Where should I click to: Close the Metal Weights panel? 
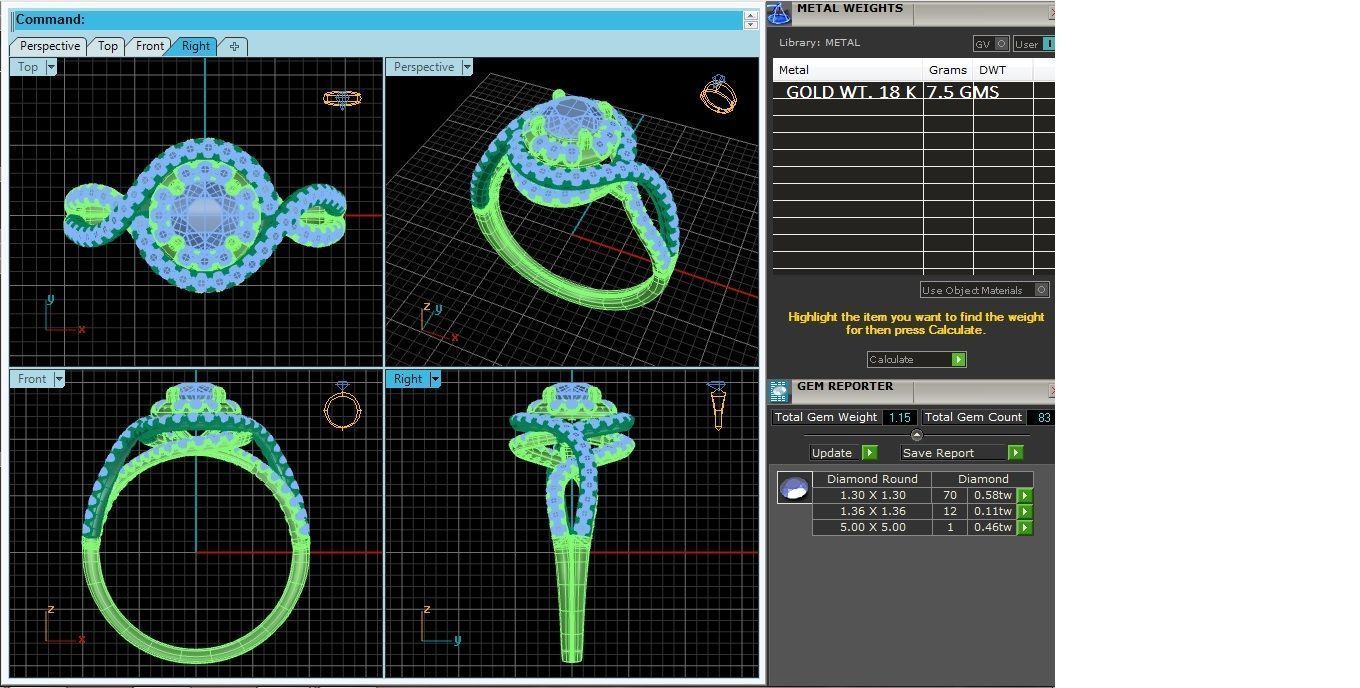[1051, 13]
